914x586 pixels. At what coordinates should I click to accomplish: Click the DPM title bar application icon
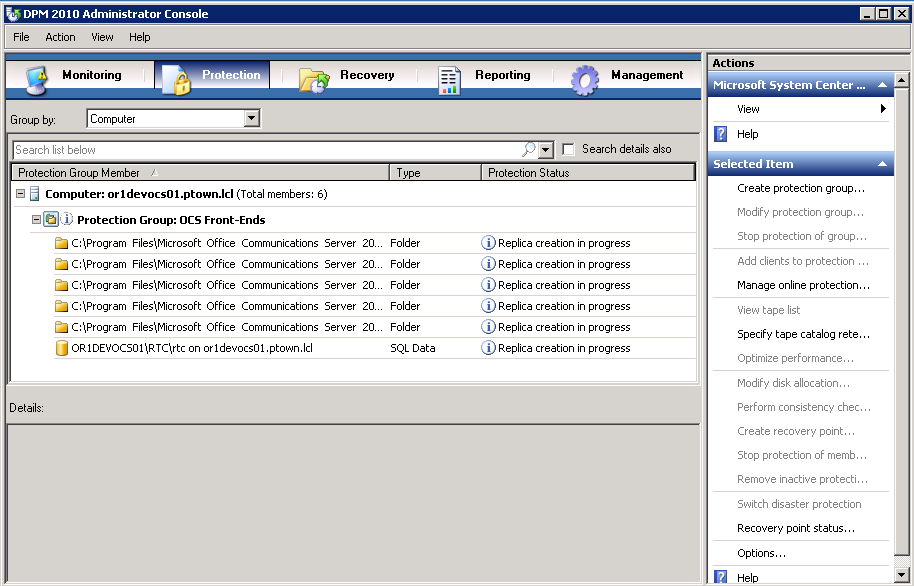pos(13,14)
